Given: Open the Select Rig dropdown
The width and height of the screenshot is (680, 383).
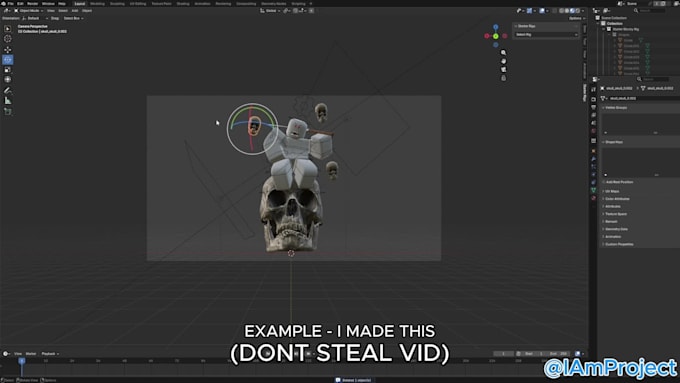Looking at the screenshot, I should (546, 35).
